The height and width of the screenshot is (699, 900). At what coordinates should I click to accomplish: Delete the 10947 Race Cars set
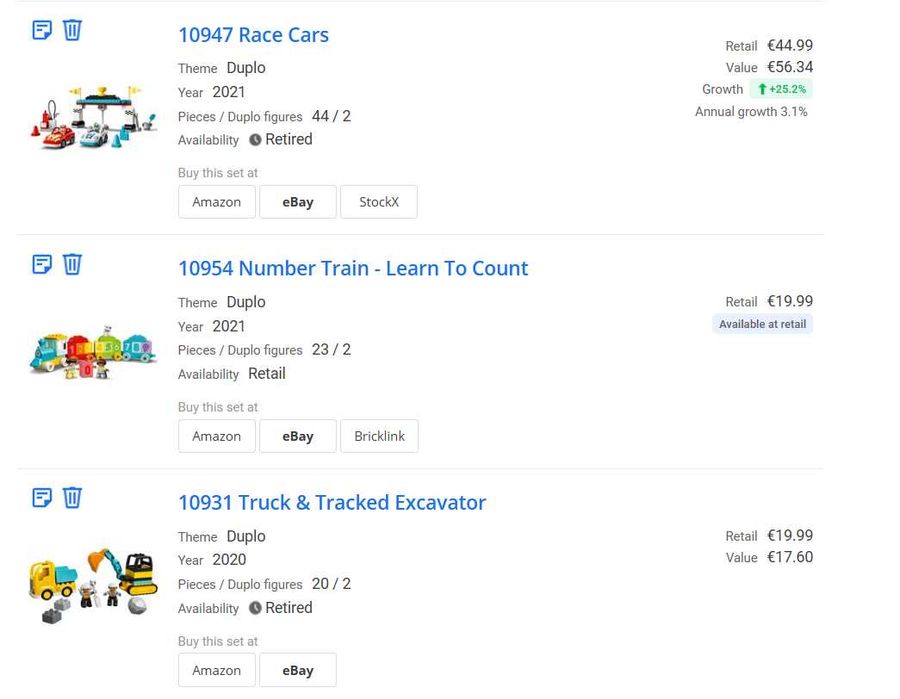[x=72, y=30]
